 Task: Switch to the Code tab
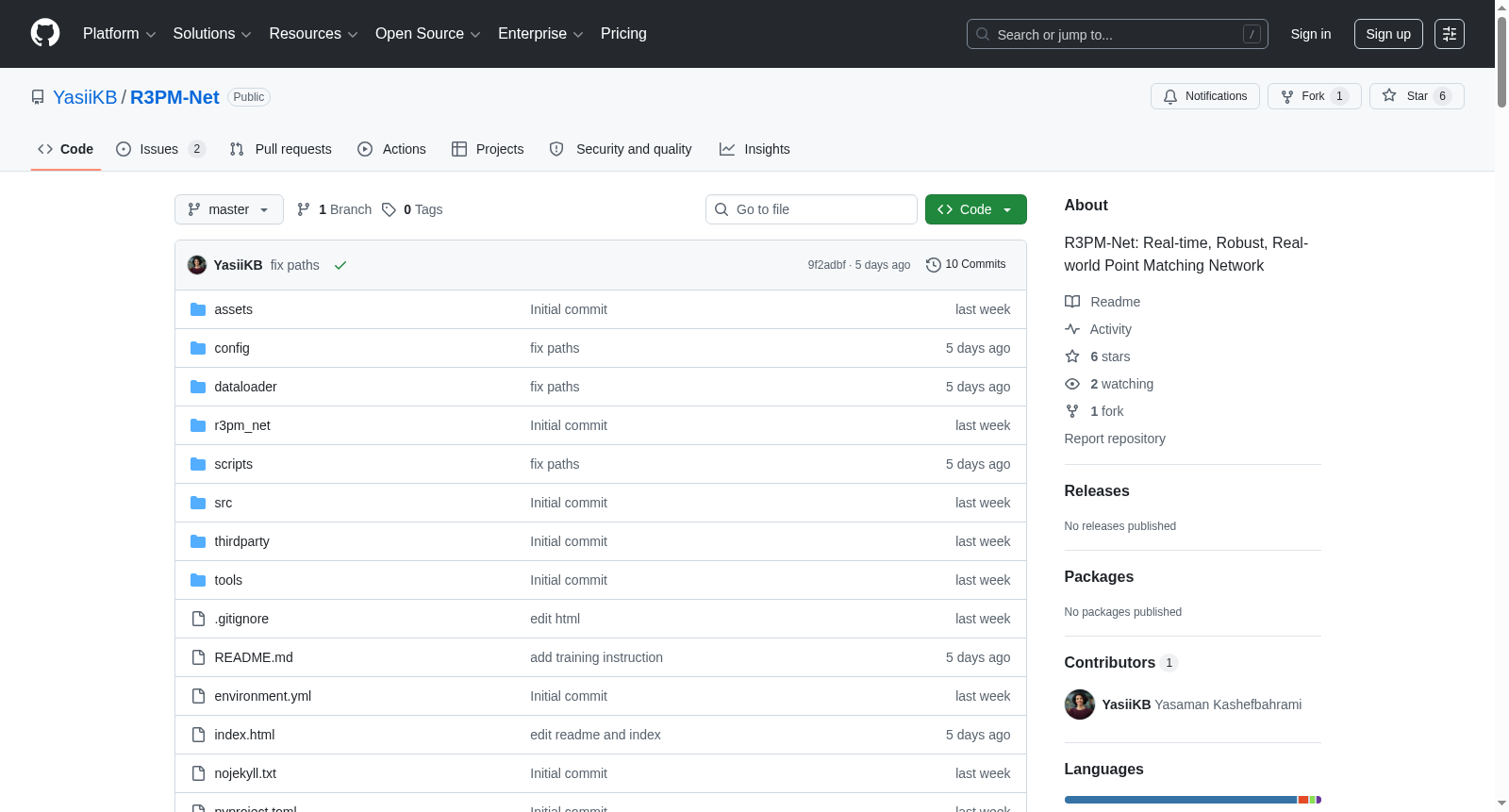point(66,149)
